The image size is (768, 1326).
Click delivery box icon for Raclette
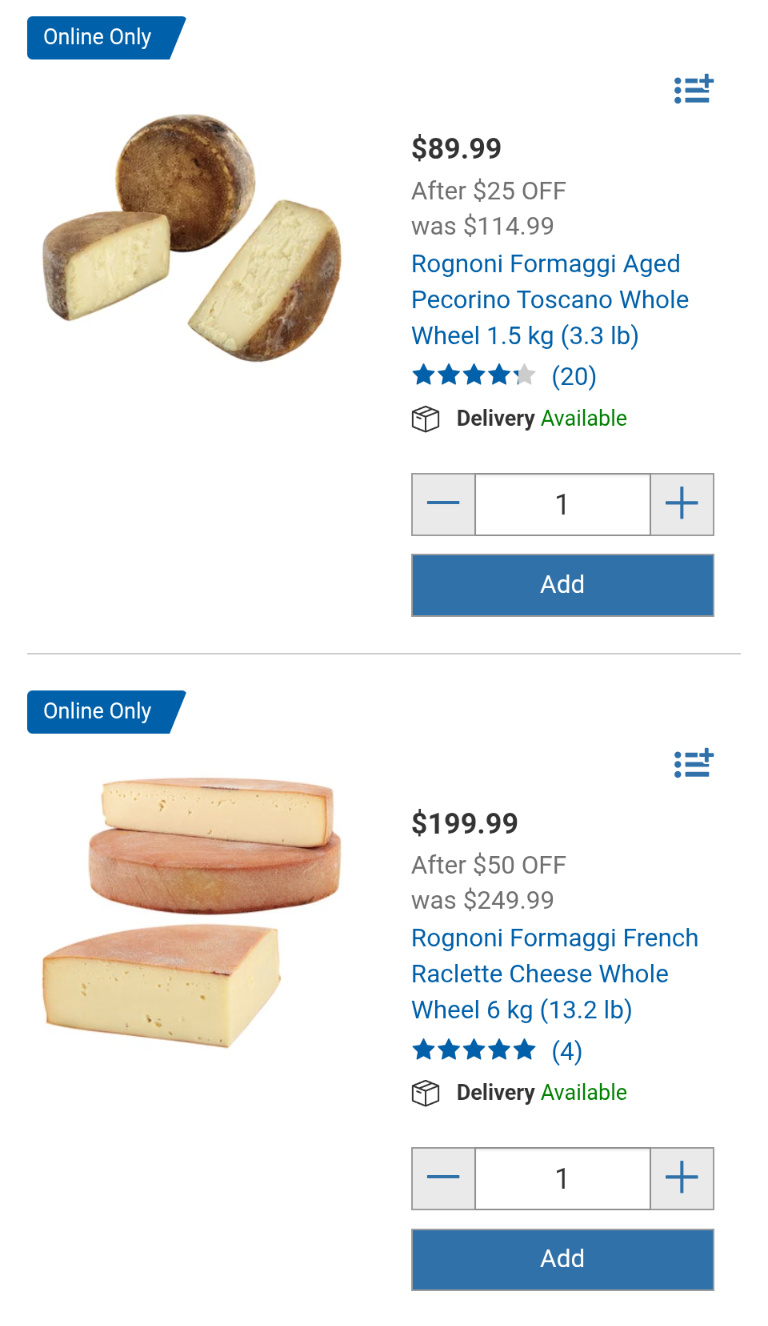pyautogui.click(x=426, y=1093)
